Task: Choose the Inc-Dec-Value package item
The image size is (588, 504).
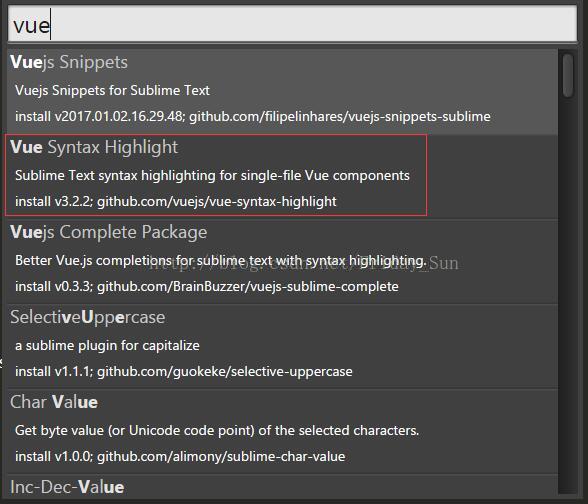Action: 282,486
